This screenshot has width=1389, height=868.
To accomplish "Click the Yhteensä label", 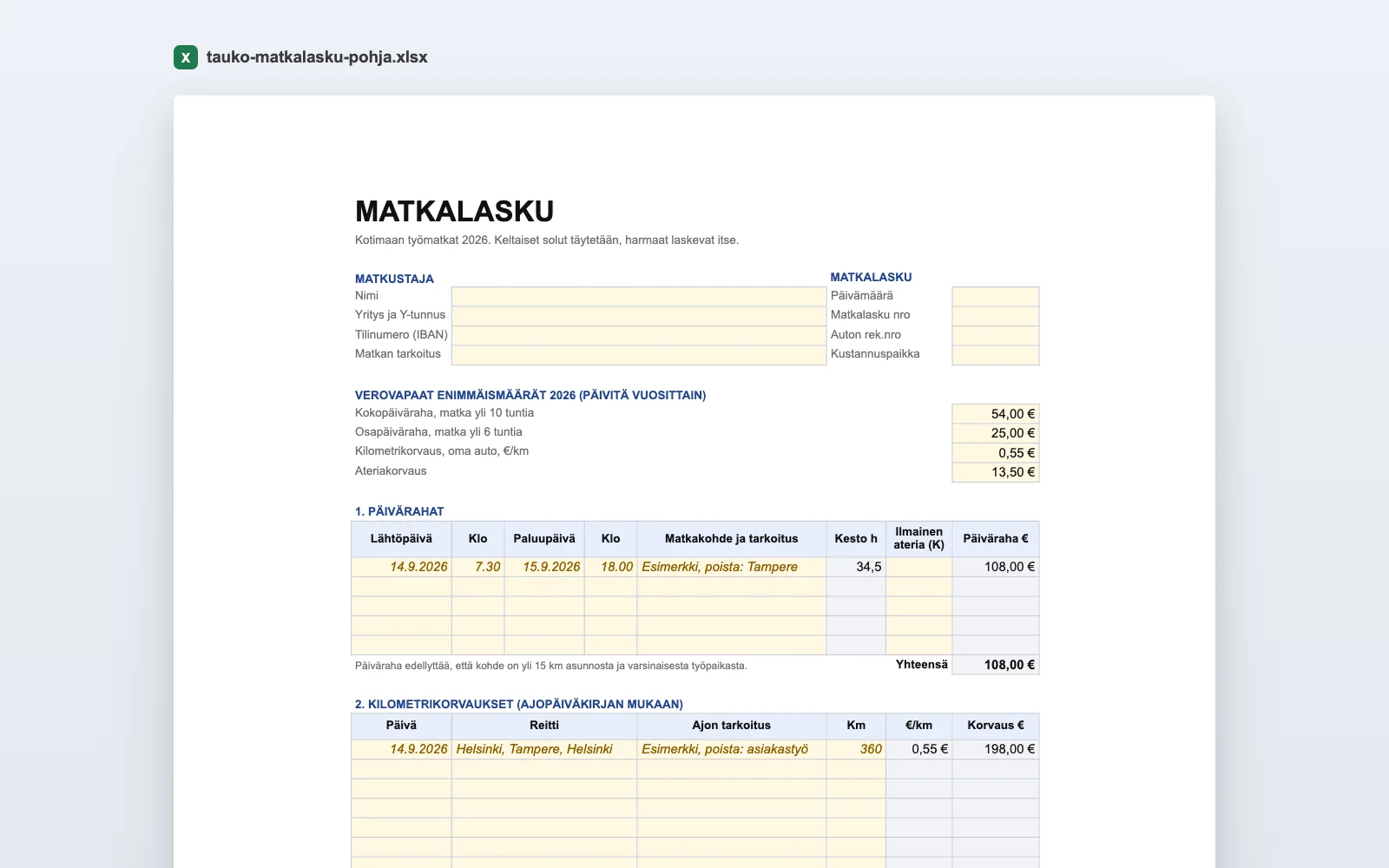I will [921, 664].
